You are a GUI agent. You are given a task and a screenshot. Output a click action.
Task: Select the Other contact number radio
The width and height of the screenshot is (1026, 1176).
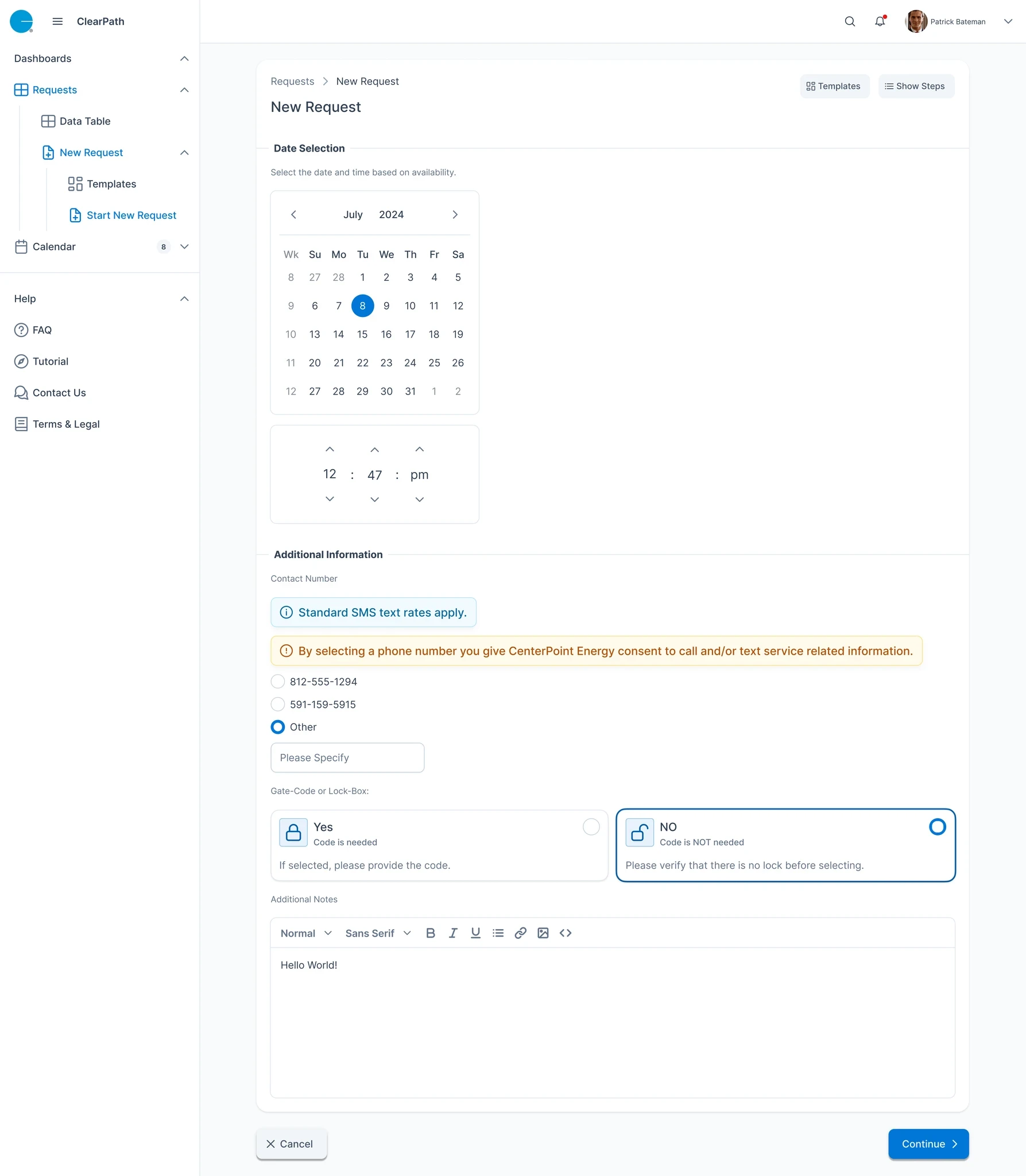point(278,727)
